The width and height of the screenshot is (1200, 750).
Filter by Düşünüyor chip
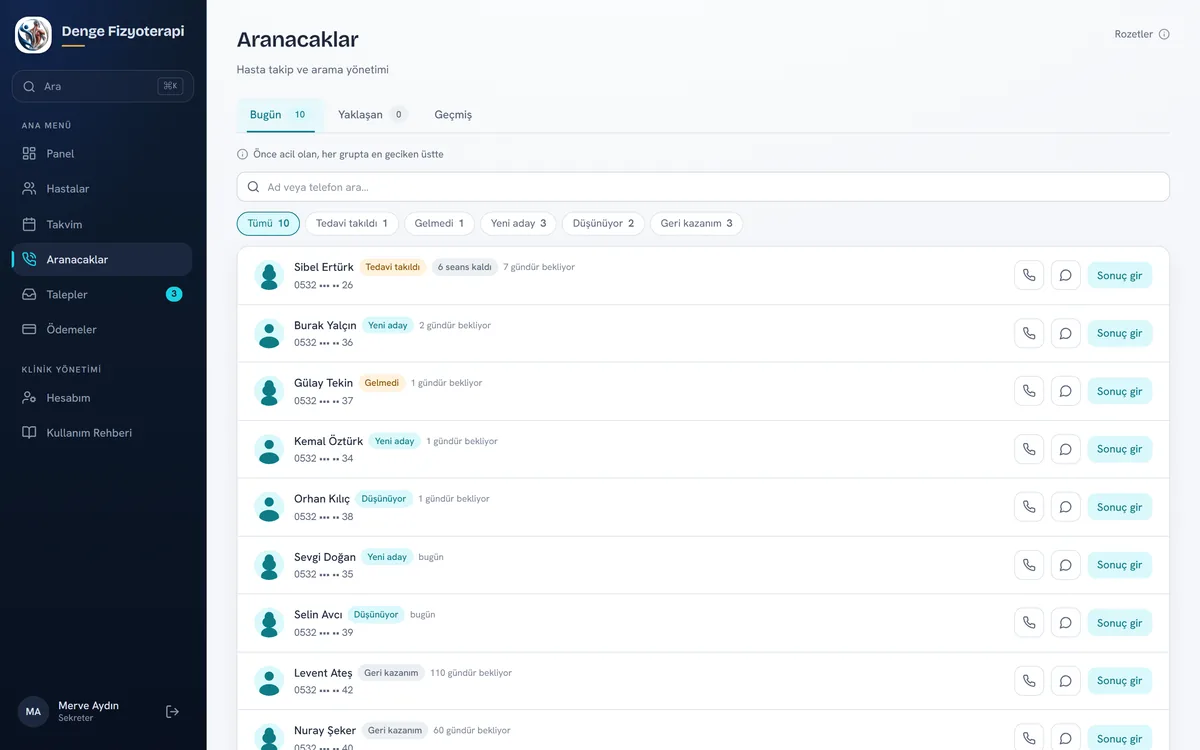tap(603, 223)
